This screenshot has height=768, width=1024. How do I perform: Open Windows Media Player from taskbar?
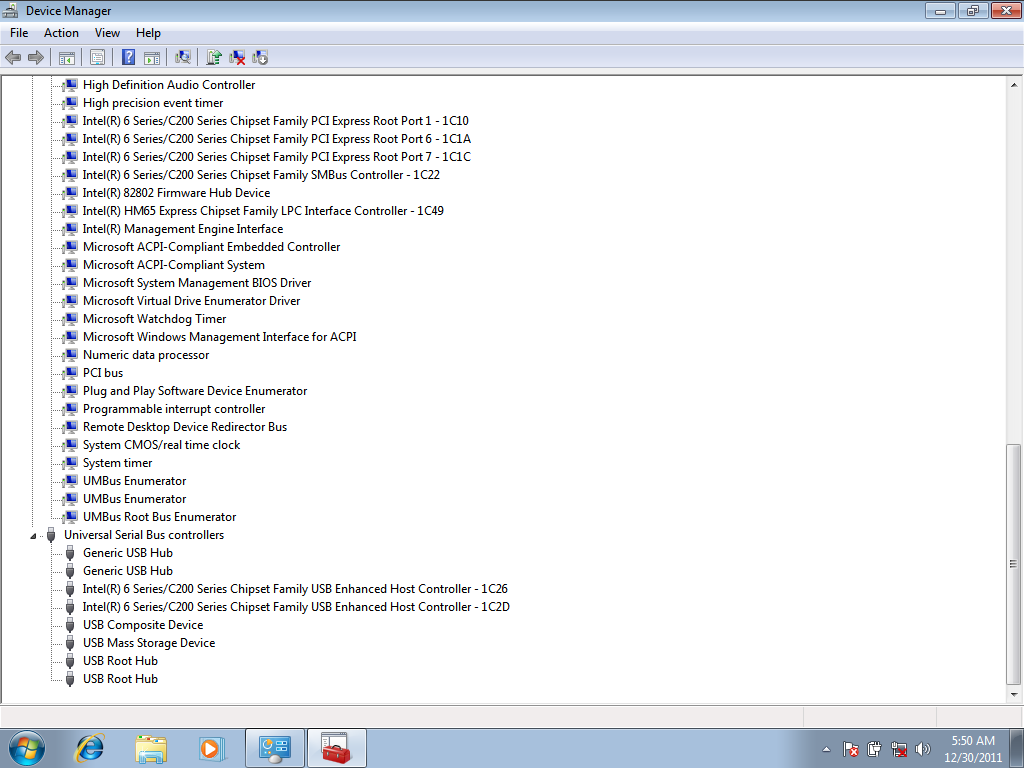[x=212, y=748]
